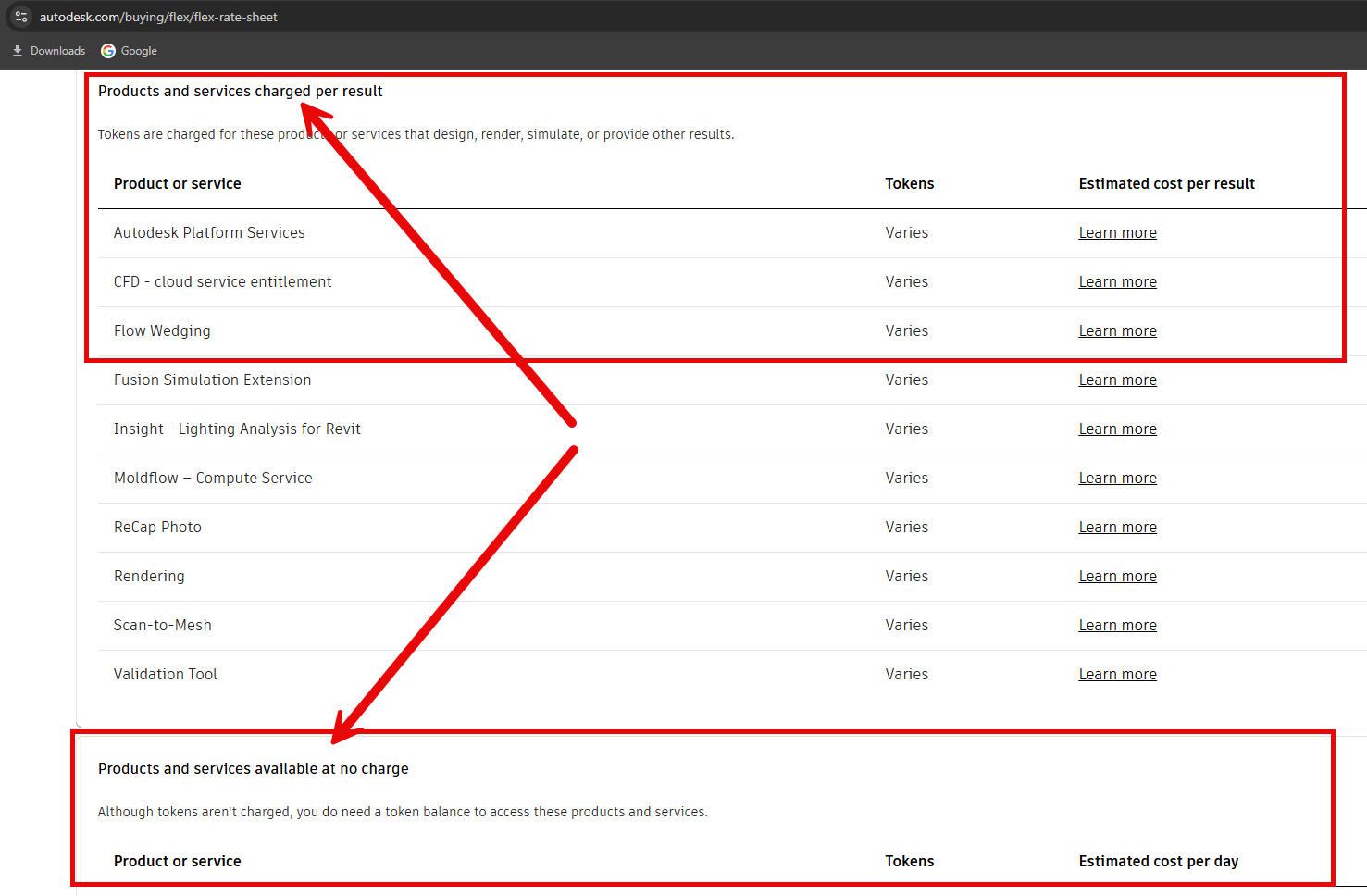Click the Downloads bookmark icon
The image size is (1367, 896).
[18, 51]
